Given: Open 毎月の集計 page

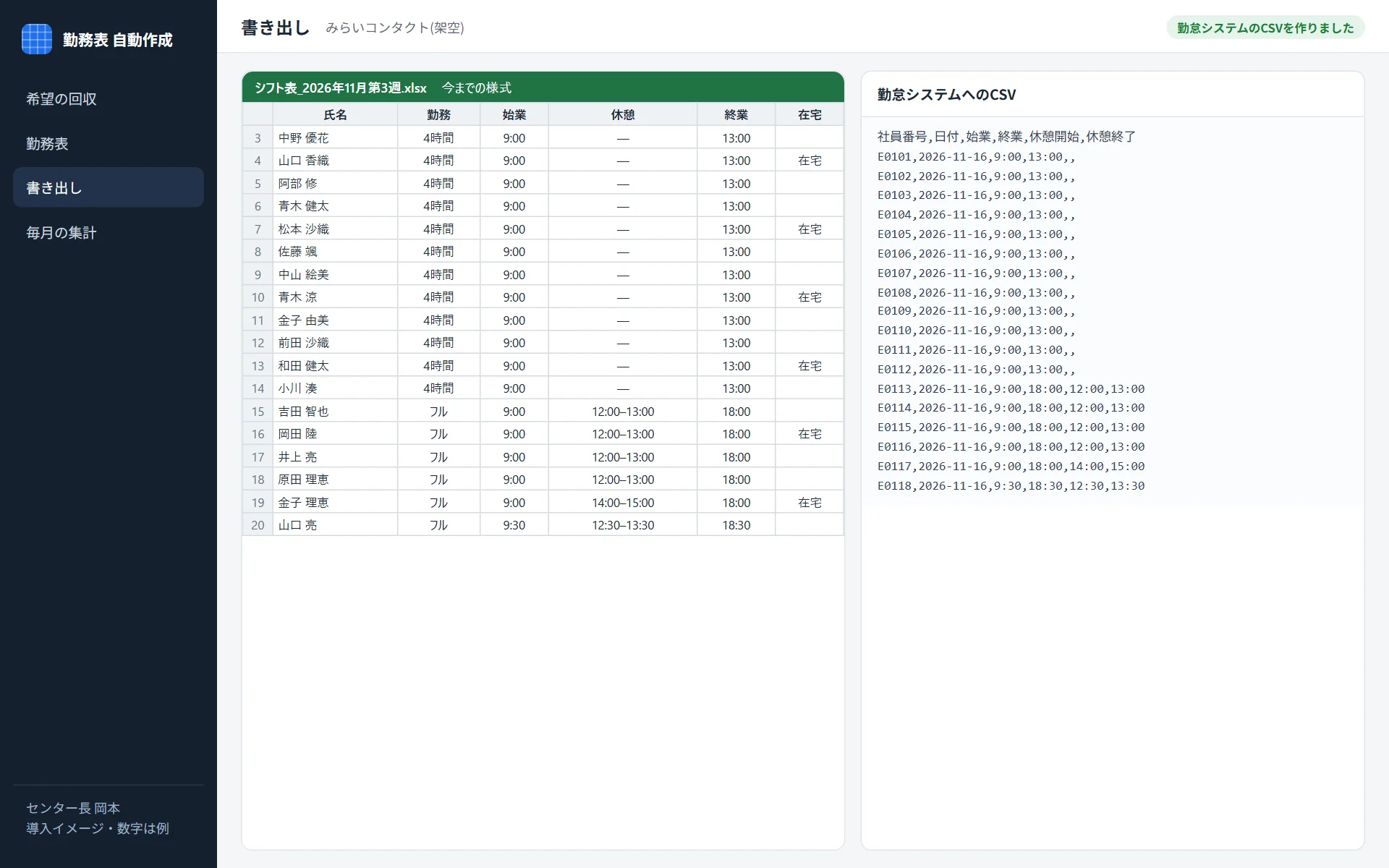Looking at the screenshot, I should 109,233.
